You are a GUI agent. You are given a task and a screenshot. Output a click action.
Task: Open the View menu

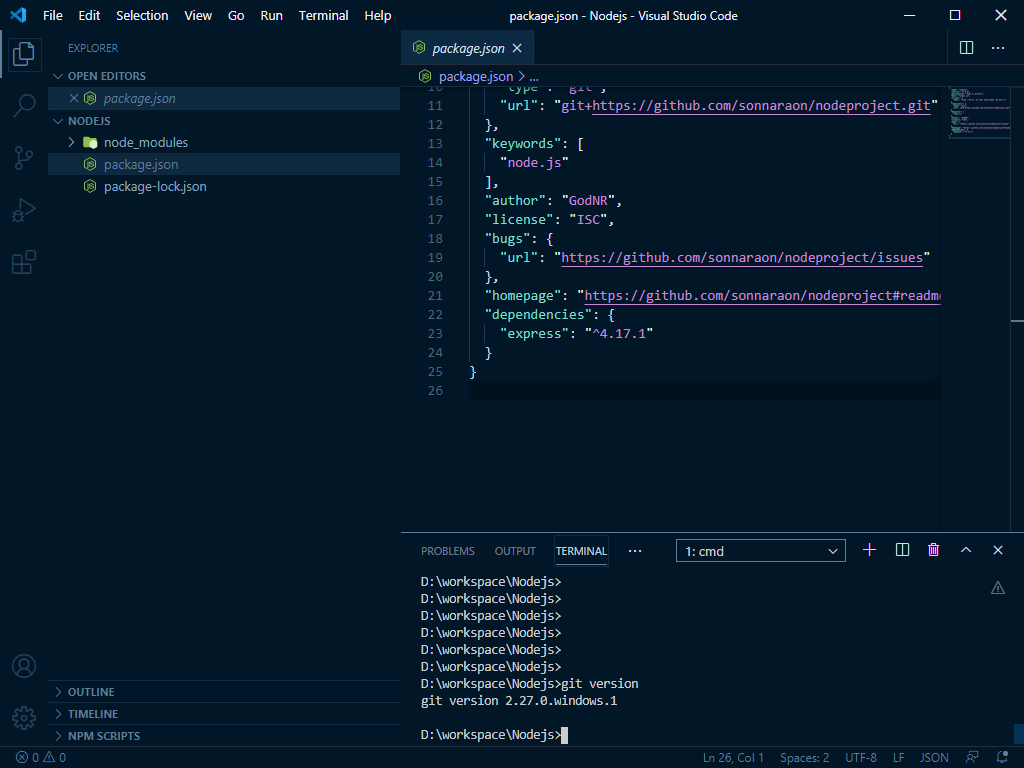(x=198, y=15)
